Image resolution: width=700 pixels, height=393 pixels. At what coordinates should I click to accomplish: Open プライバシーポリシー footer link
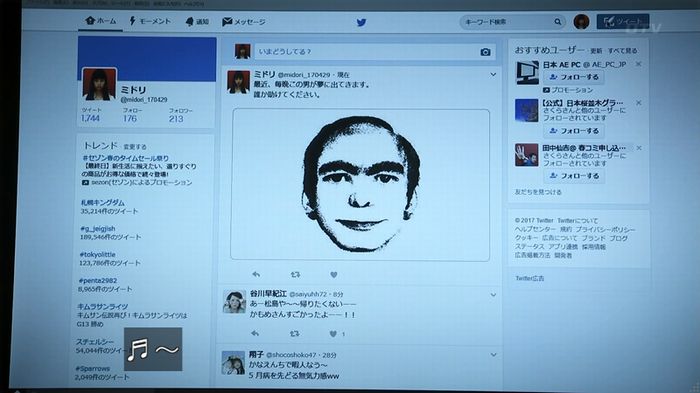[605, 229]
